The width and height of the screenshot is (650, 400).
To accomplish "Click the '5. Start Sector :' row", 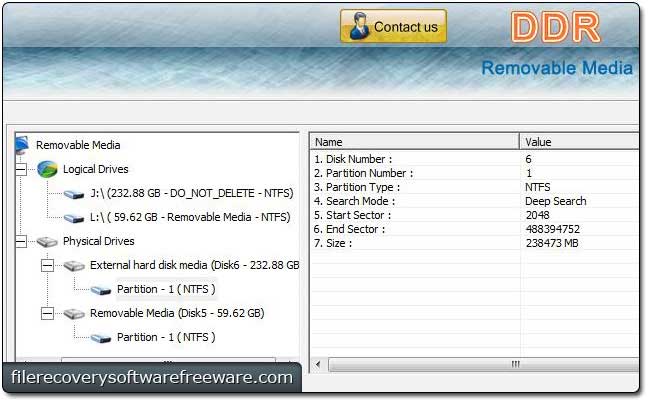I will pos(475,215).
